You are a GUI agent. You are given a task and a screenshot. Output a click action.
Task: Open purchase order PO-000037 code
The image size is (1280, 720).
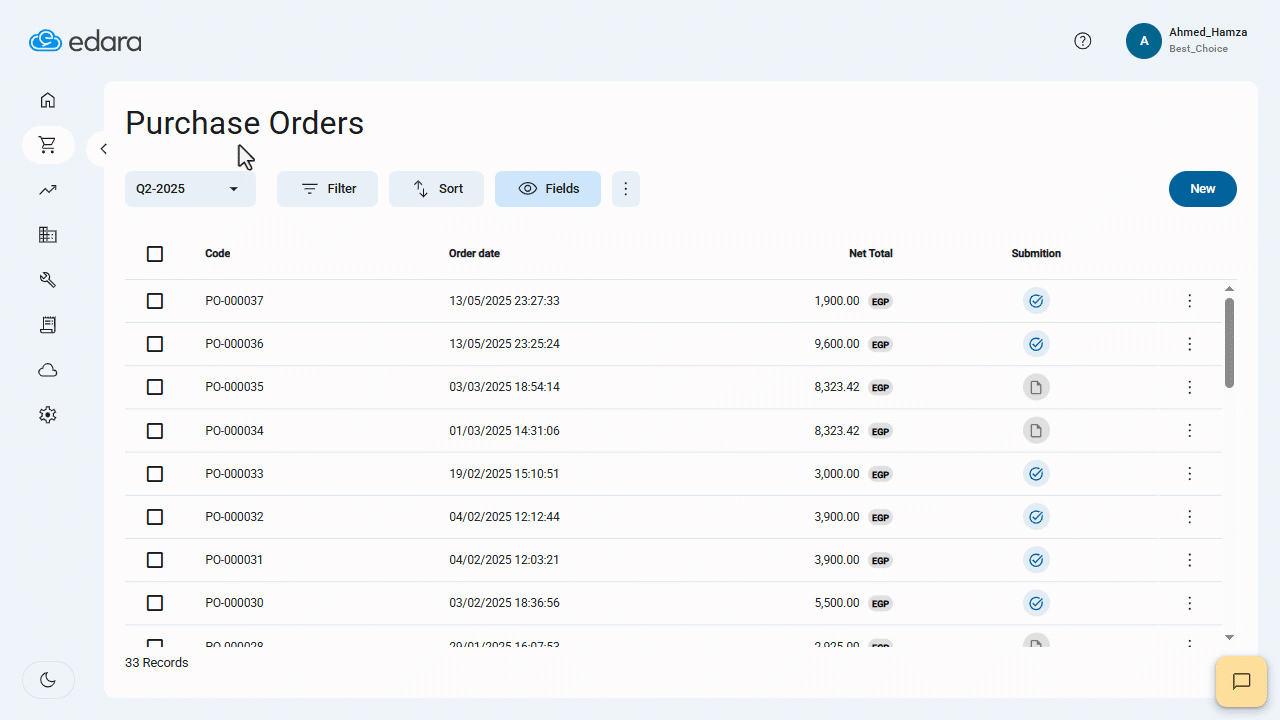pyautogui.click(x=234, y=301)
